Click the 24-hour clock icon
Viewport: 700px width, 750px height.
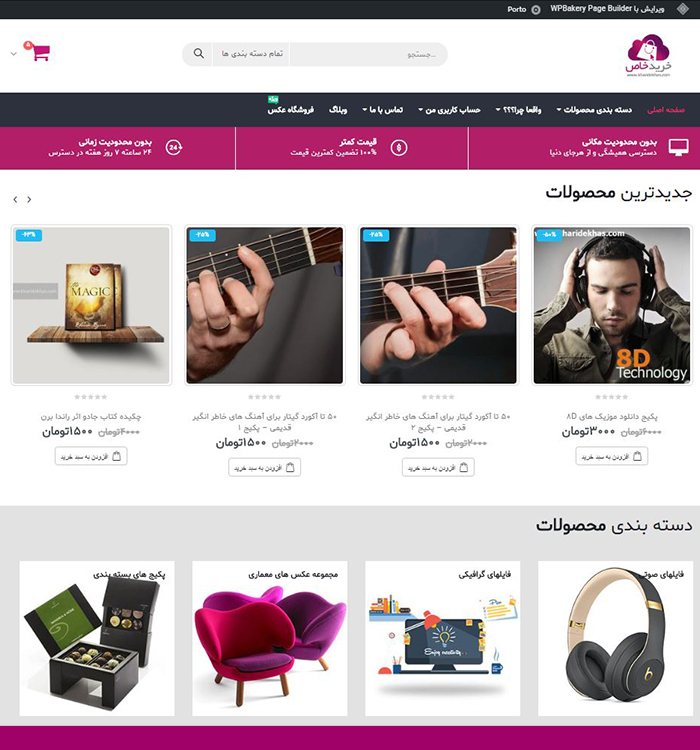pos(174,147)
